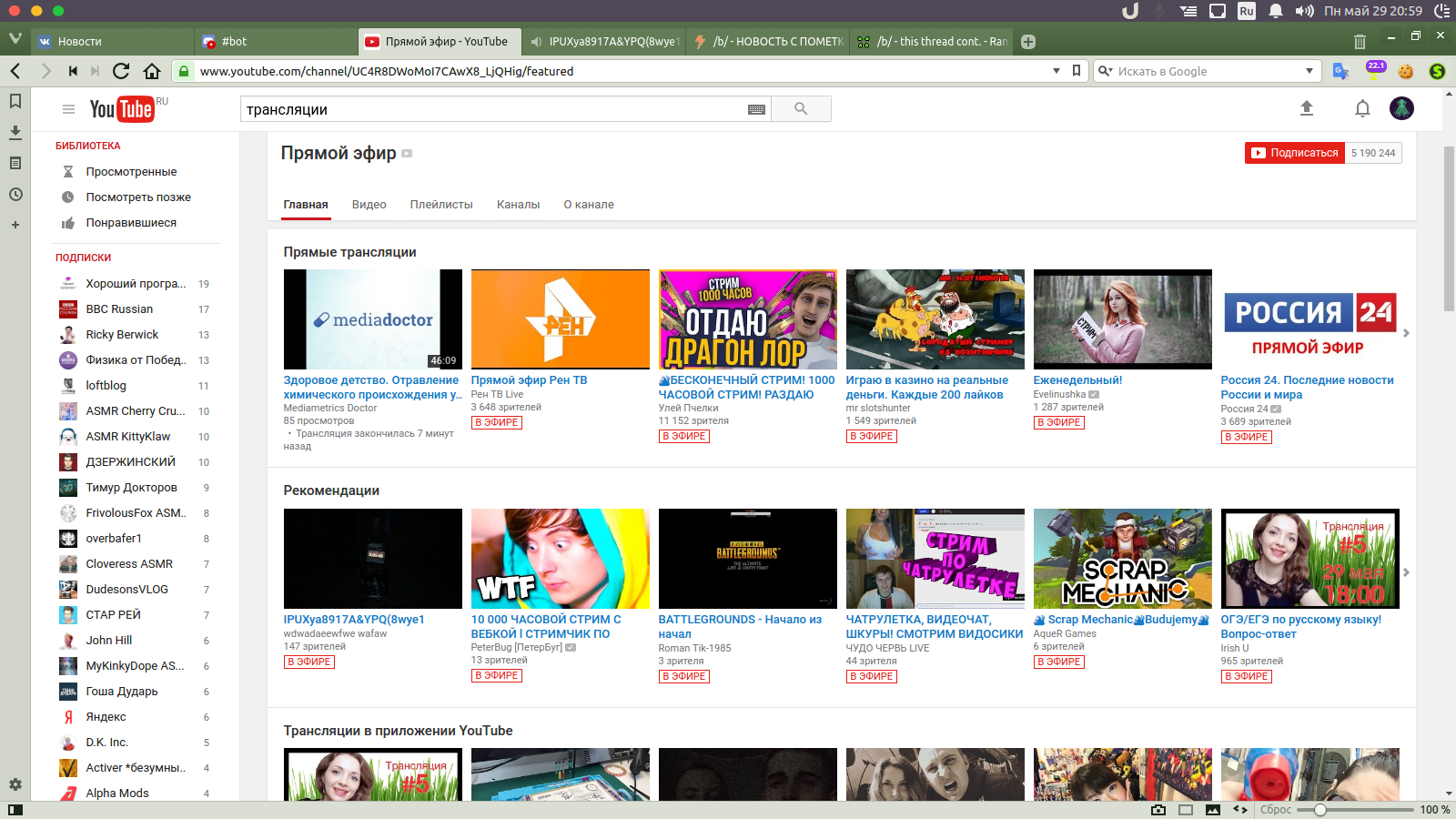1456x819 pixels.
Task: Click the Подписаться subscribe button
Action: [1296, 153]
